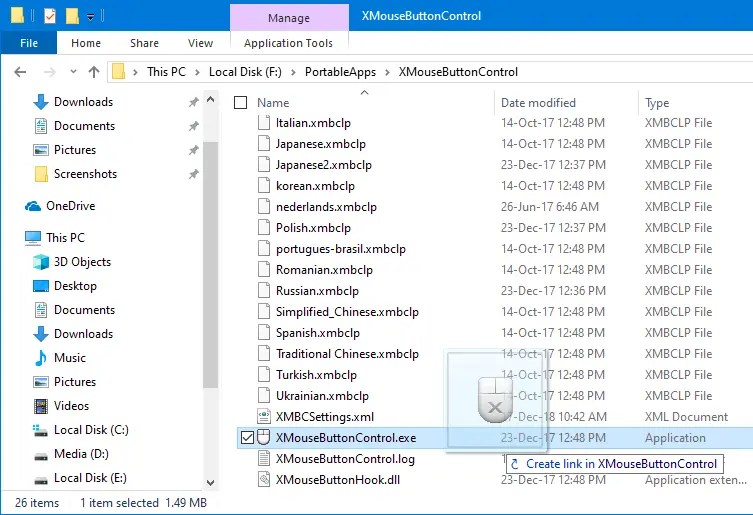Open the File menu

point(29,43)
